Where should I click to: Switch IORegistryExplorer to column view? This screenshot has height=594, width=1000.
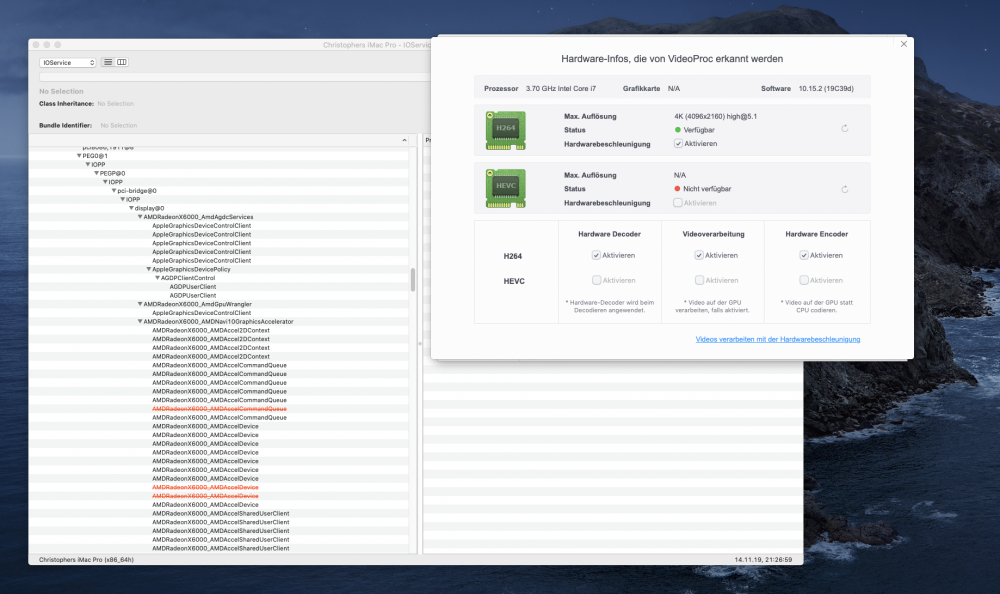pos(122,62)
